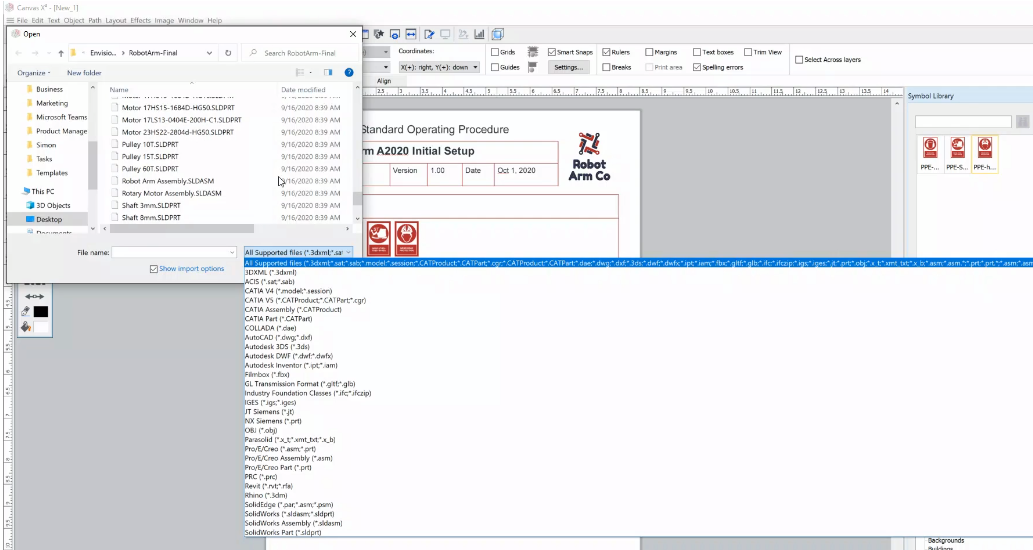Image resolution: width=1033 pixels, height=550 pixels.
Task: Click the file list horizontal scrollbar
Action: 182,229
